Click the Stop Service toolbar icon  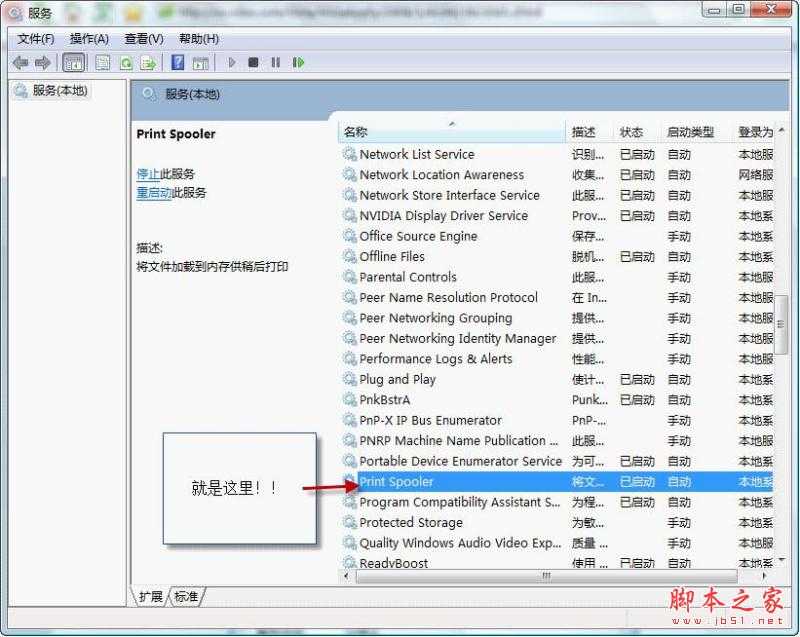click(x=253, y=62)
